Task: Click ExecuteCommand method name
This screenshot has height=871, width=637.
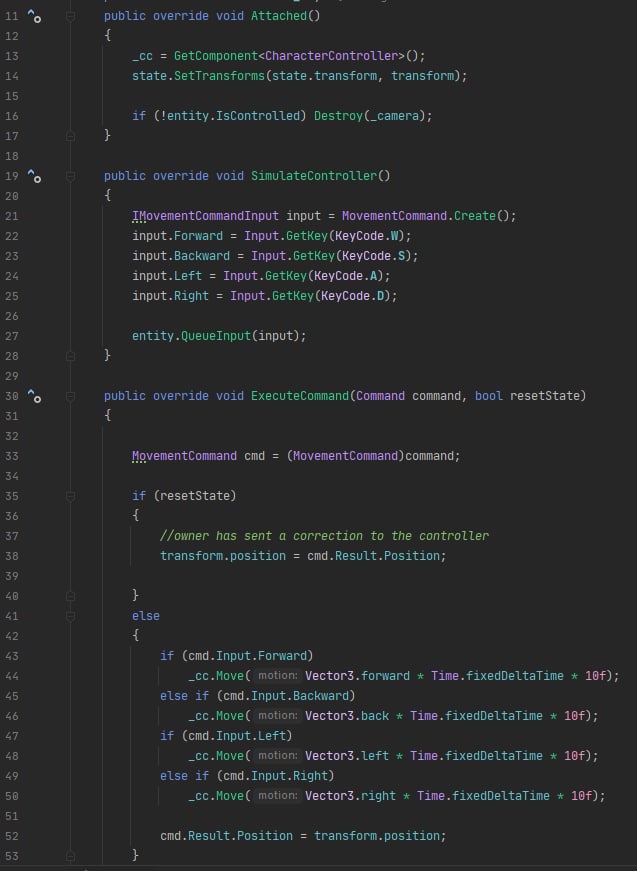Action: 300,396
